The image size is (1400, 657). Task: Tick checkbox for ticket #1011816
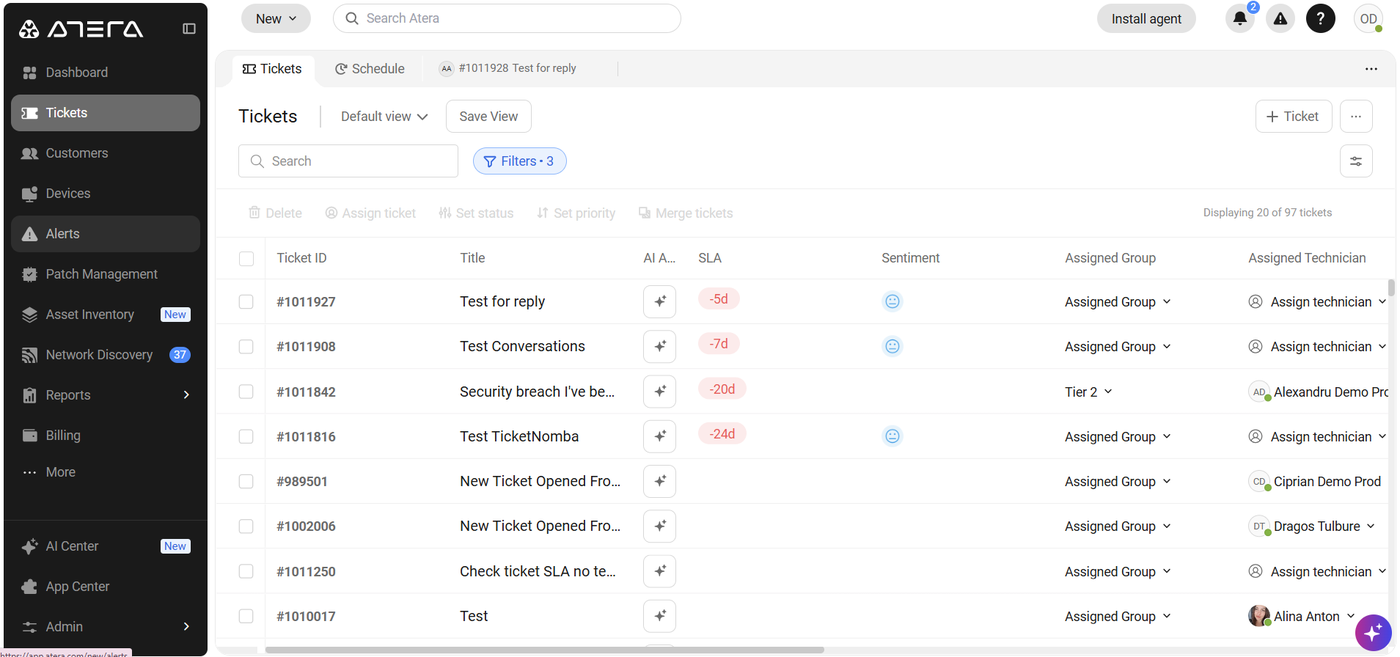[246, 437]
